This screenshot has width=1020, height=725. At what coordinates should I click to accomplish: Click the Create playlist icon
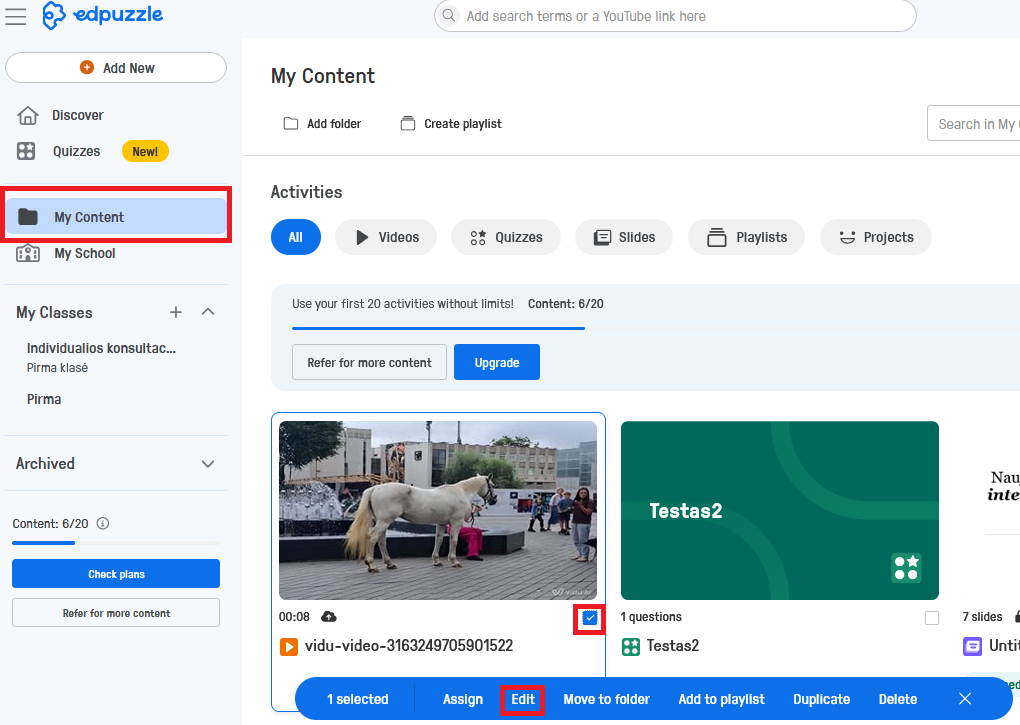click(x=407, y=124)
